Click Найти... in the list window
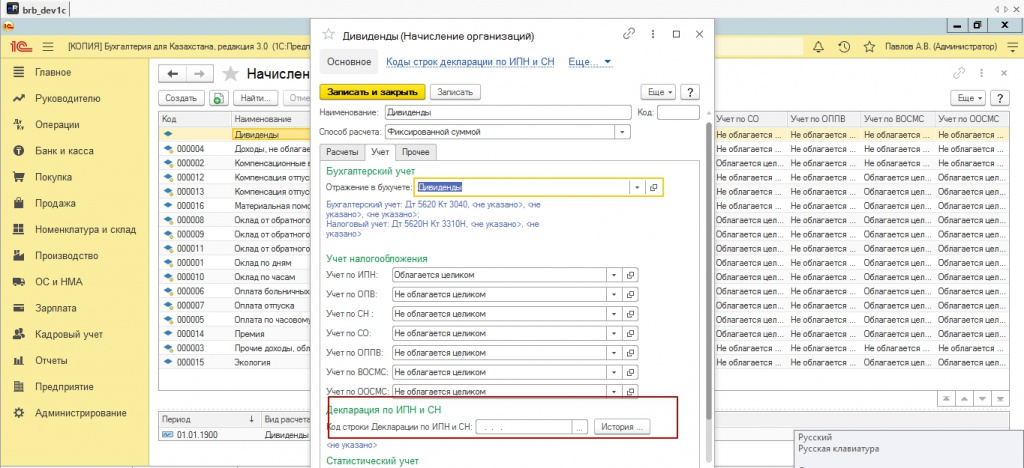Viewport: 1024px width, 468px height. 256,98
